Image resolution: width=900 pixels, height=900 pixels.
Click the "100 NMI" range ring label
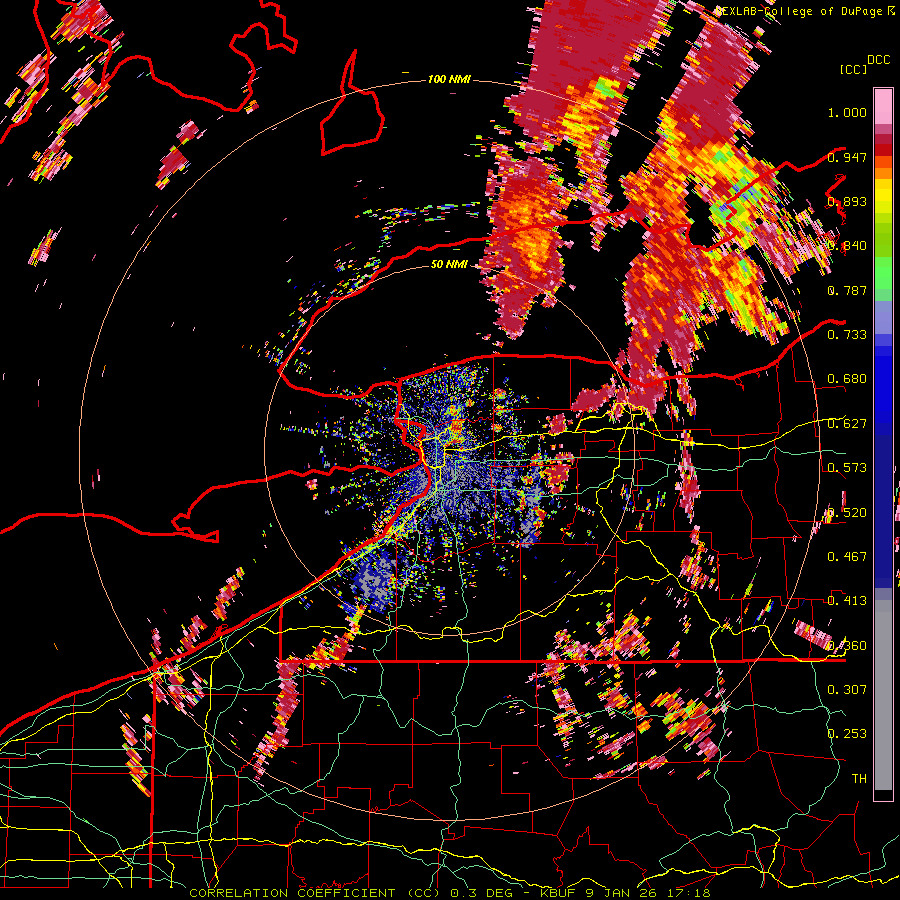[449, 79]
